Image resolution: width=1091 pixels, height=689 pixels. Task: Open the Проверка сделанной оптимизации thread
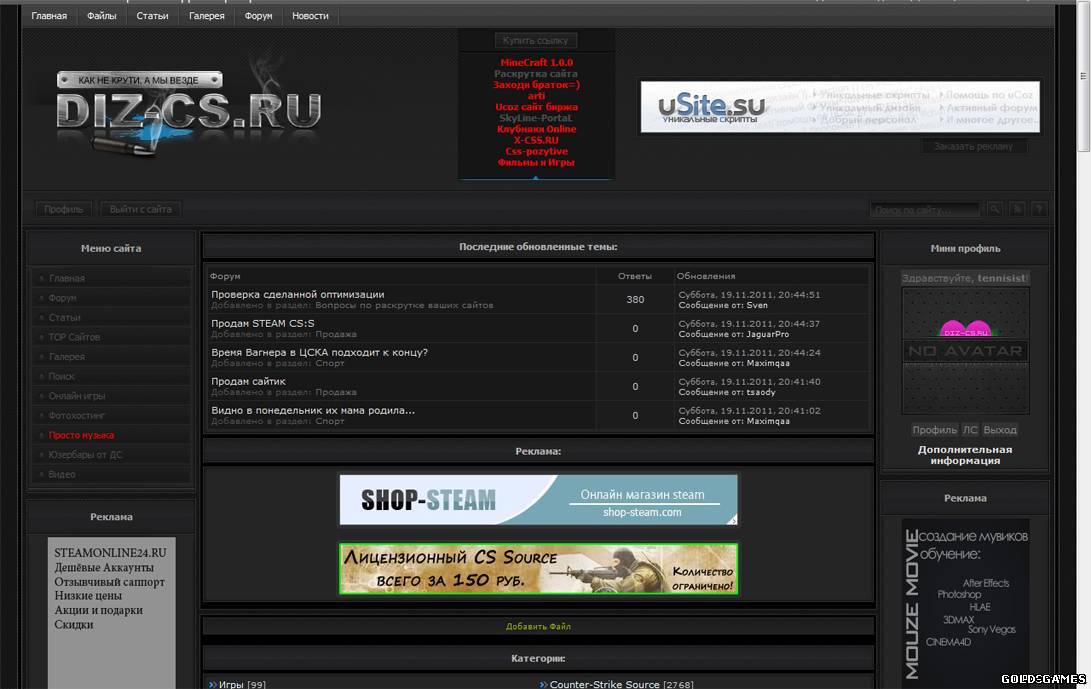tap(297, 294)
